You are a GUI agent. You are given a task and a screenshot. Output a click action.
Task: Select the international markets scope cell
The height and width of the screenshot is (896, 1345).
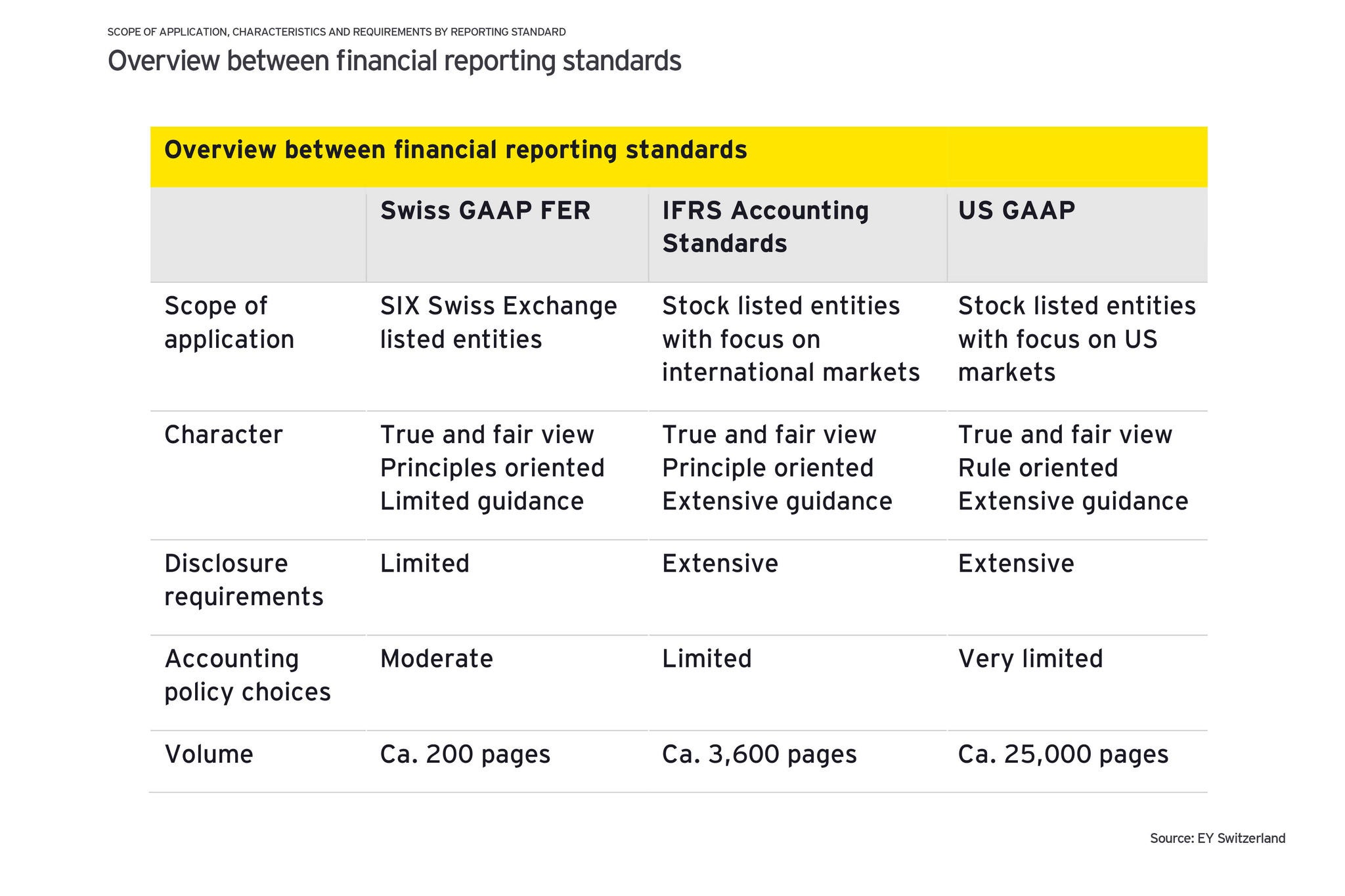(x=790, y=339)
